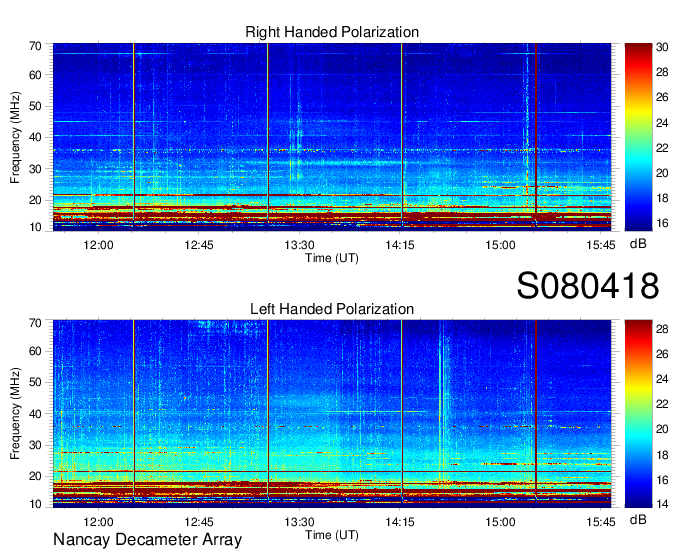Click the 10 MHz tick on right-handed frequency axis
Image resolution: width=680 pixels, height=552 pixels.
[35, 227]
